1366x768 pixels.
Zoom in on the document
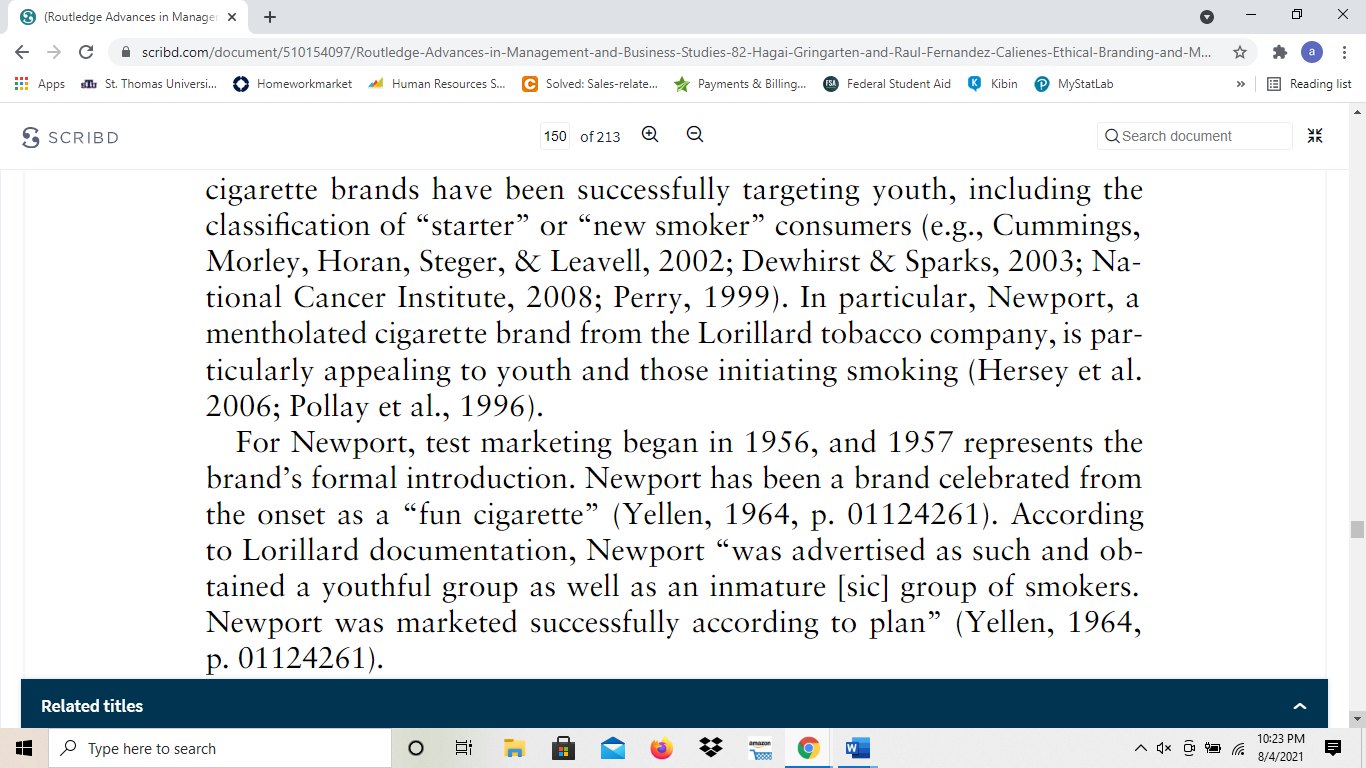coord(650,135)
